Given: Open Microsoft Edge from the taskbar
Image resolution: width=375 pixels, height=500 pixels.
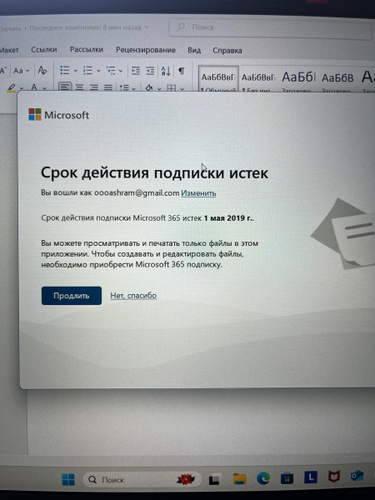Looking at the screenshot, I should pos(263,479).
